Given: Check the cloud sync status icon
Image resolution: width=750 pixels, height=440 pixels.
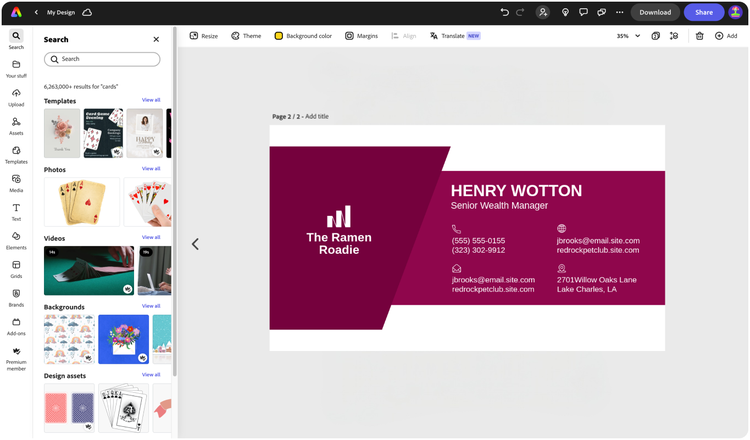Looking at the screenshot, I should pyautogui.click(x=87, y=12).
